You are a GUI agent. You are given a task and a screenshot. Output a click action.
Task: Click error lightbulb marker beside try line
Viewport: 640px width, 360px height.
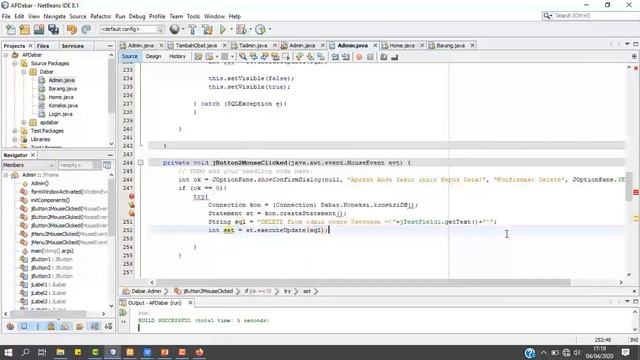coord(132,196)
